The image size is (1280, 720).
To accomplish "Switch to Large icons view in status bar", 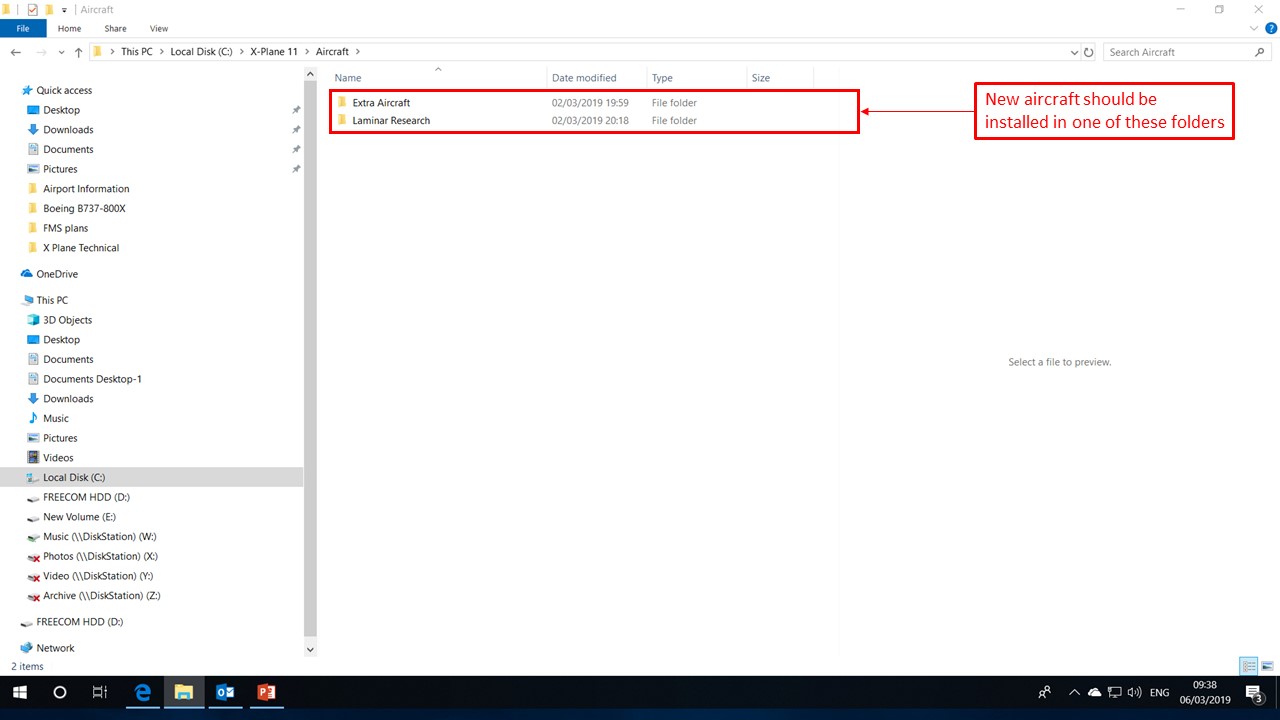I will coord(1267,666).
